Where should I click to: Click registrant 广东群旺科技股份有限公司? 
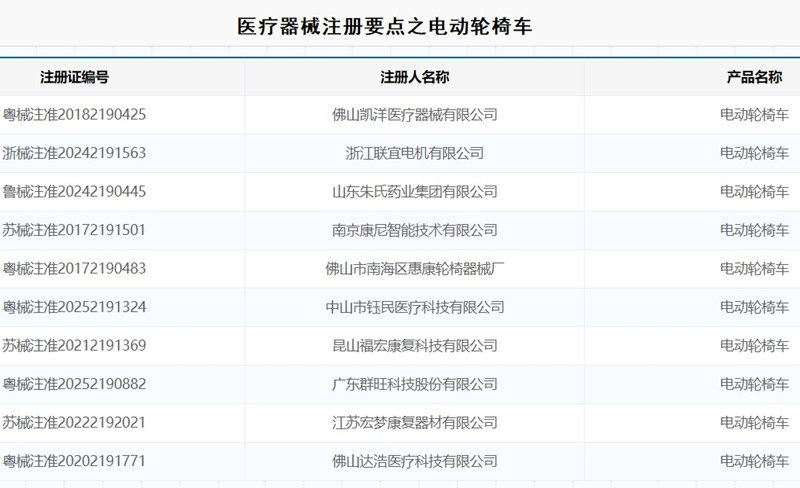click(x=415, y=383)
